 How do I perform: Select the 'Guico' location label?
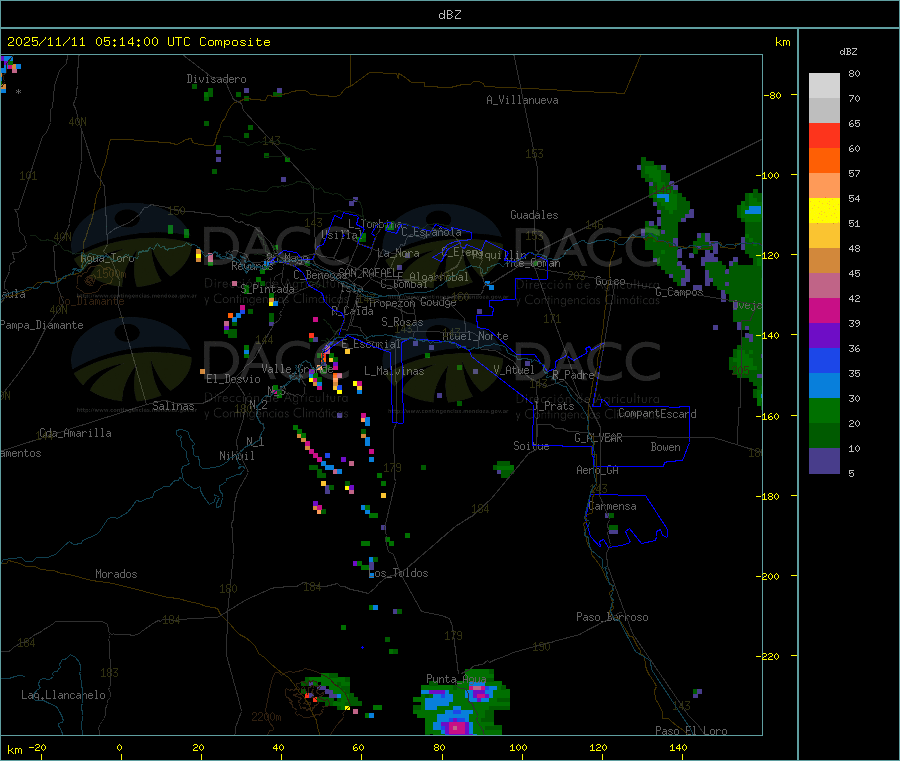pyautogui.click(x=610, y=281)
